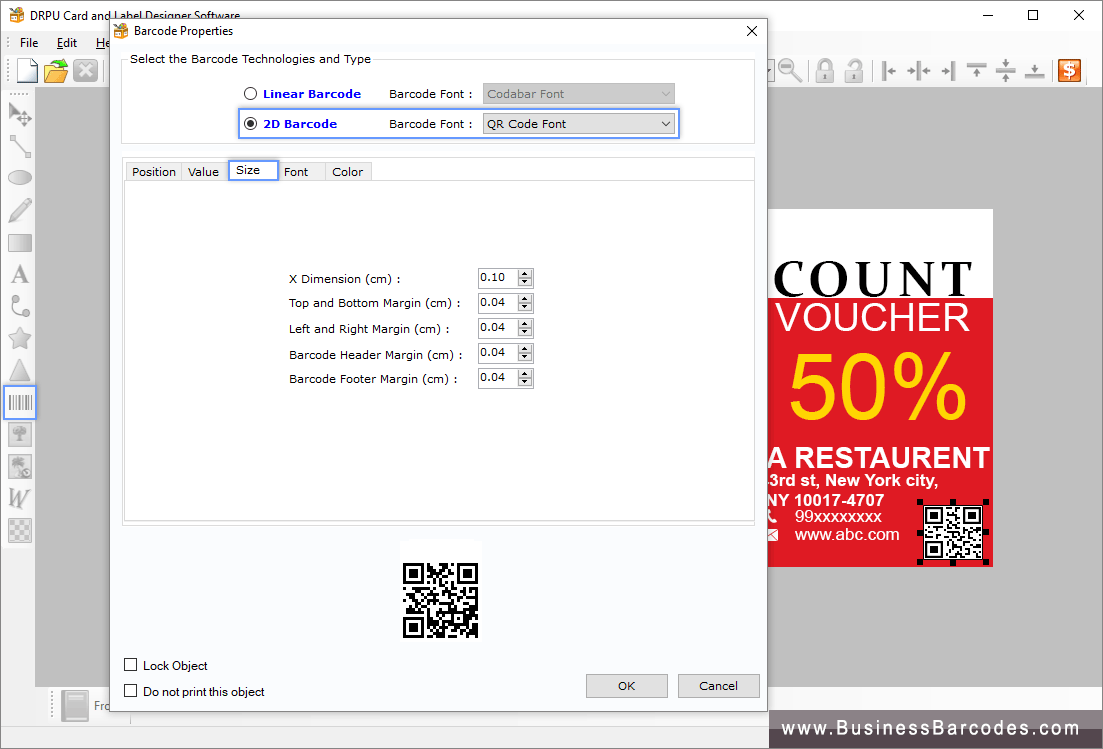Select the Triangle shape tool
The width and height of the screenshot is (1103, 749).
pos(20,370)
